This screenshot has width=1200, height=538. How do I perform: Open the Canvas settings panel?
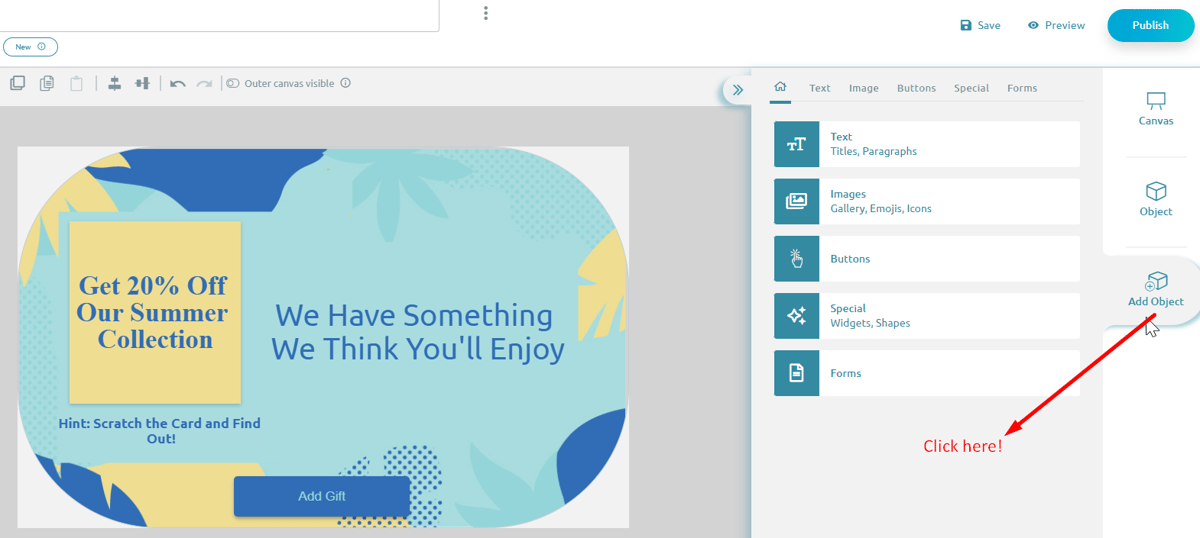click(1156, 109)
